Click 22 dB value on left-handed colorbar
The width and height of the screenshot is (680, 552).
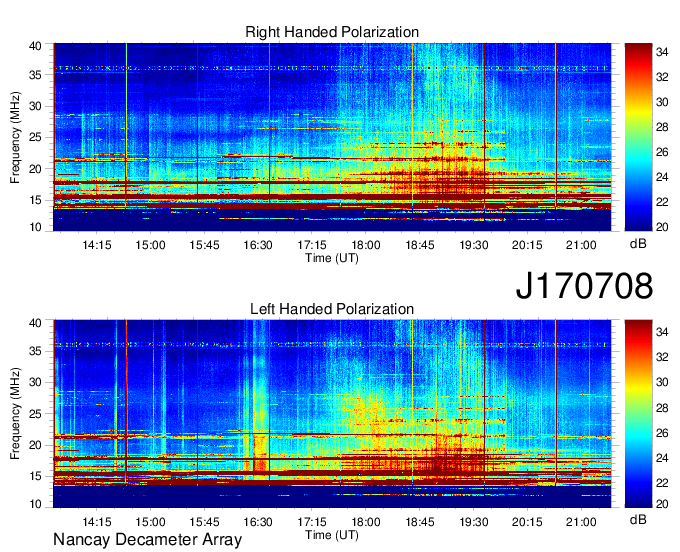[662, 483]
